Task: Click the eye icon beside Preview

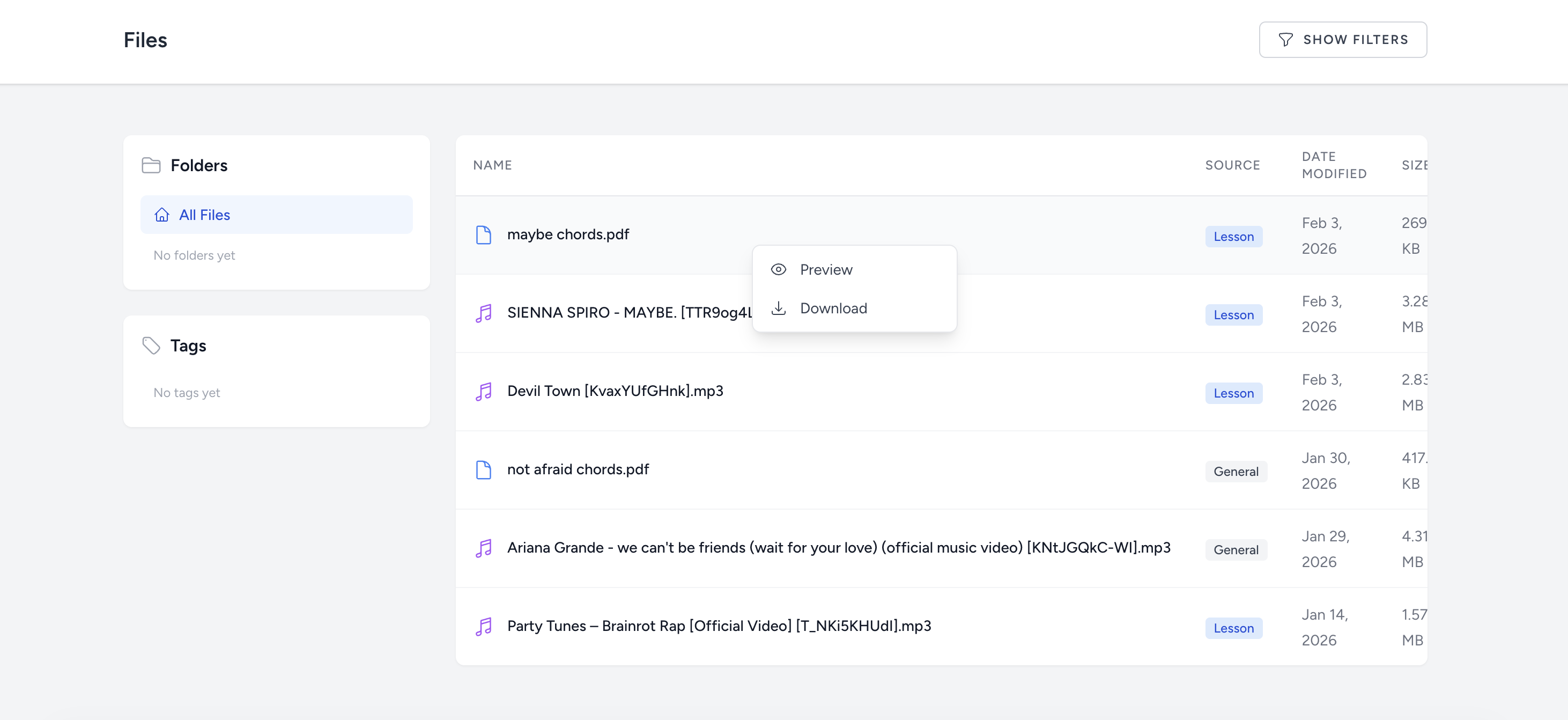Action: coord(779,269)
